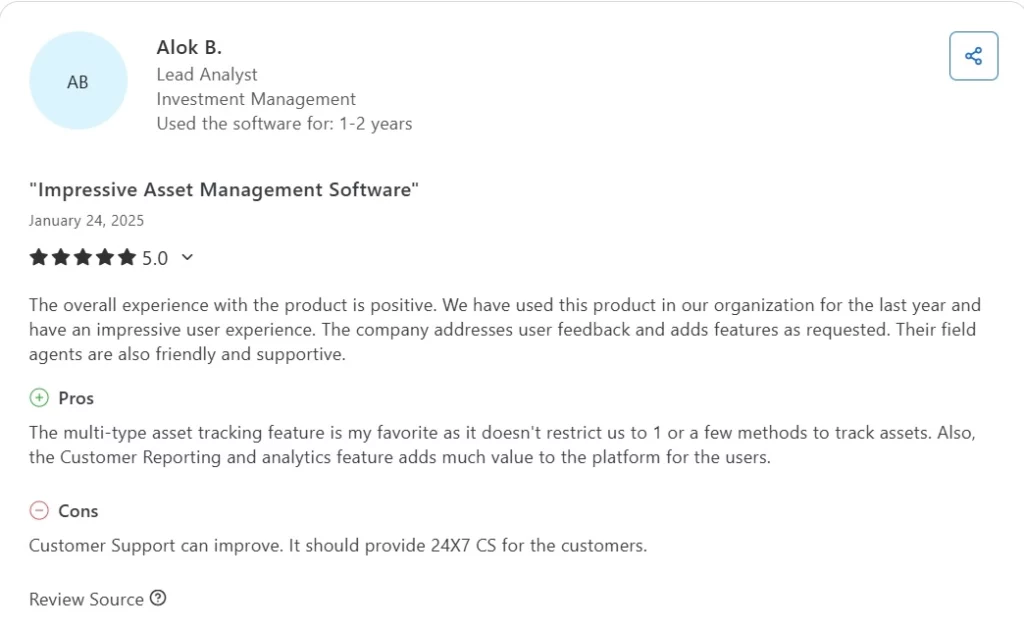
Task: Click the share icon button
Action: [x=973, y=56]
